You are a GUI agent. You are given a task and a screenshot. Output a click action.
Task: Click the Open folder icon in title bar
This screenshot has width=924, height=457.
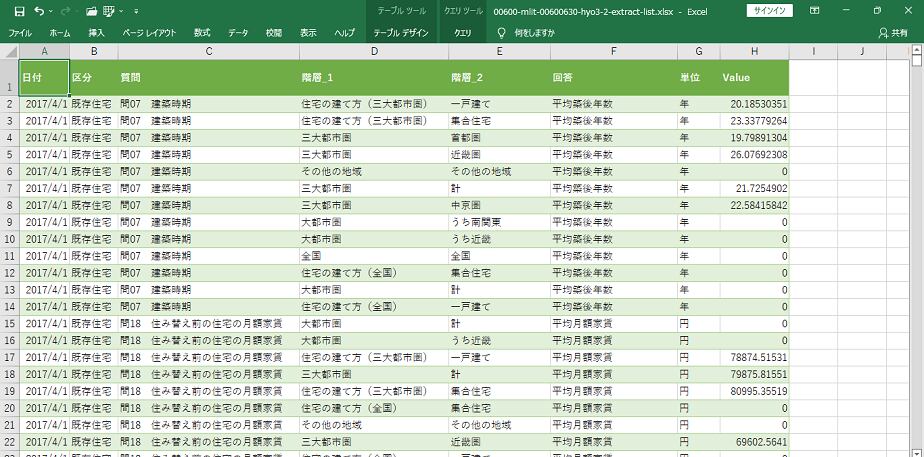(x=91, y=11)
